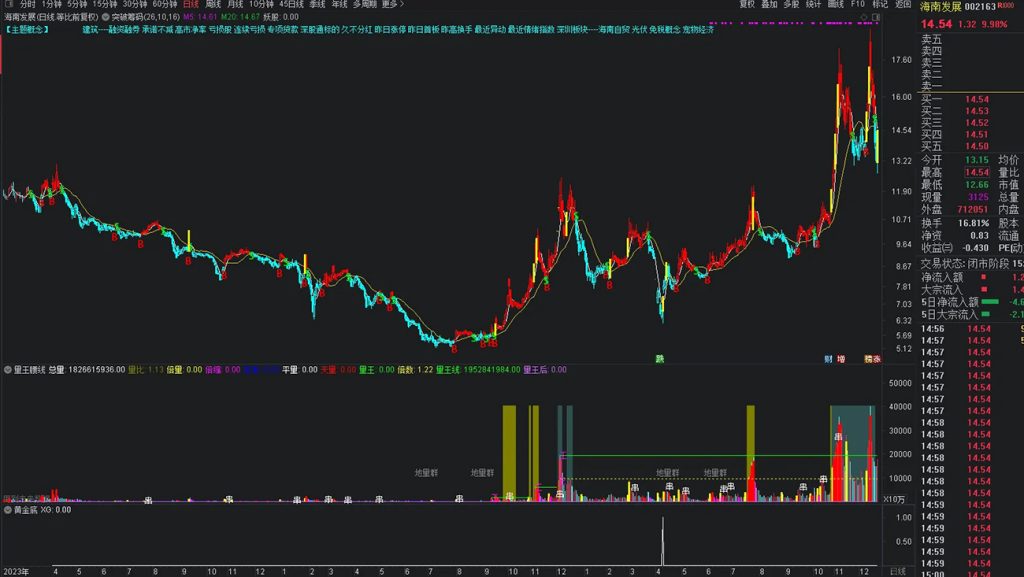Open the 画线 drawing tools
Viewport: 1024px width, 577px height.
[836, 4]
